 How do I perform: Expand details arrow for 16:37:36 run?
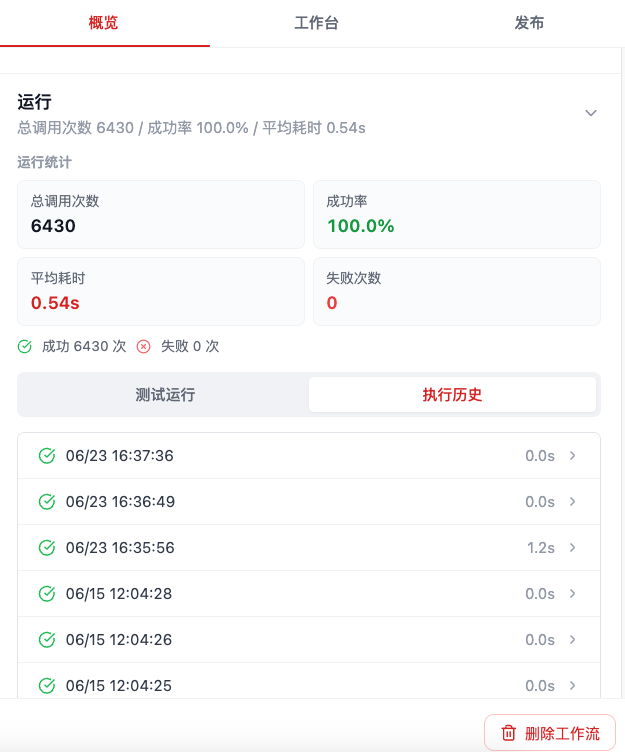pyautogui.click(x=572, y=456)
